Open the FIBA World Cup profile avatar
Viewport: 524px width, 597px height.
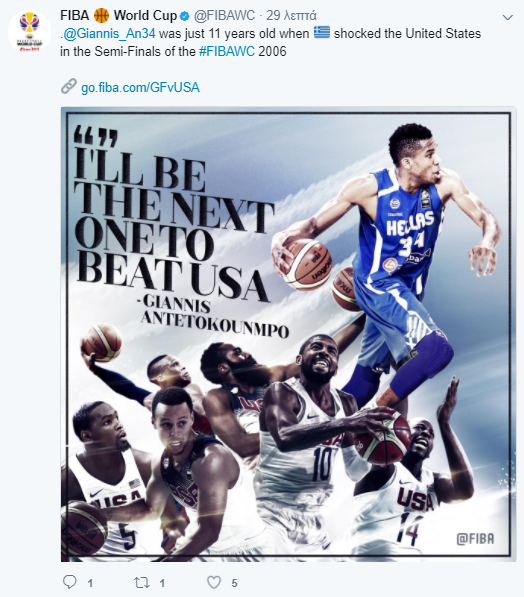pos(29,32)
